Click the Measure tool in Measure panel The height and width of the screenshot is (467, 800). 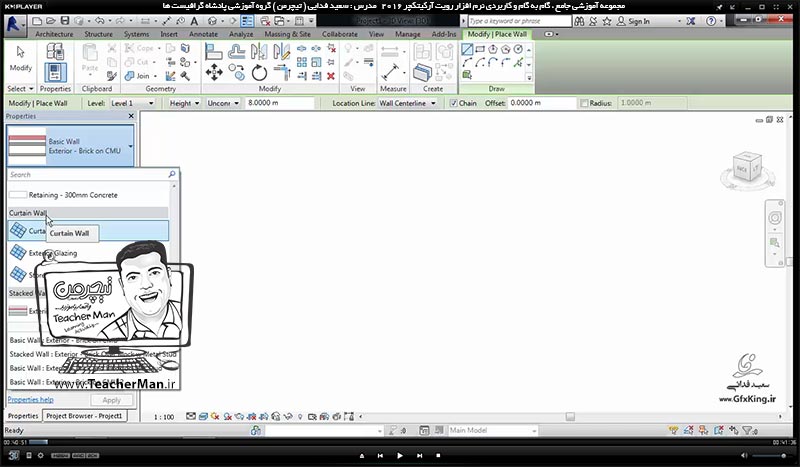[390, 71]
